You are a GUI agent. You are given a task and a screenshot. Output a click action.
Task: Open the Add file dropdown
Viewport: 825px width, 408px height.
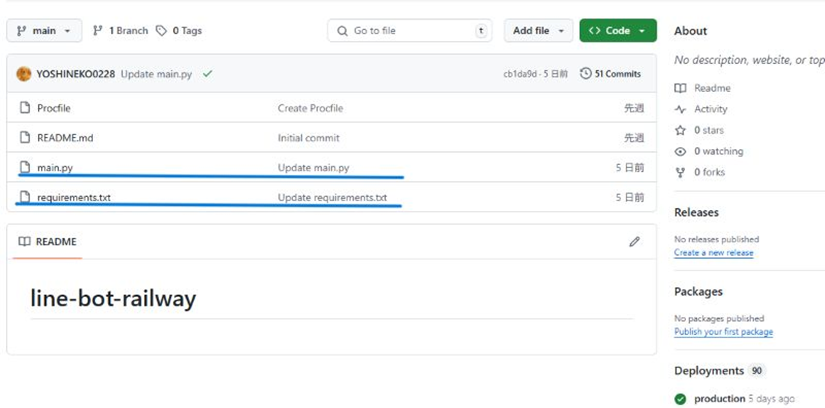(538, 31)
